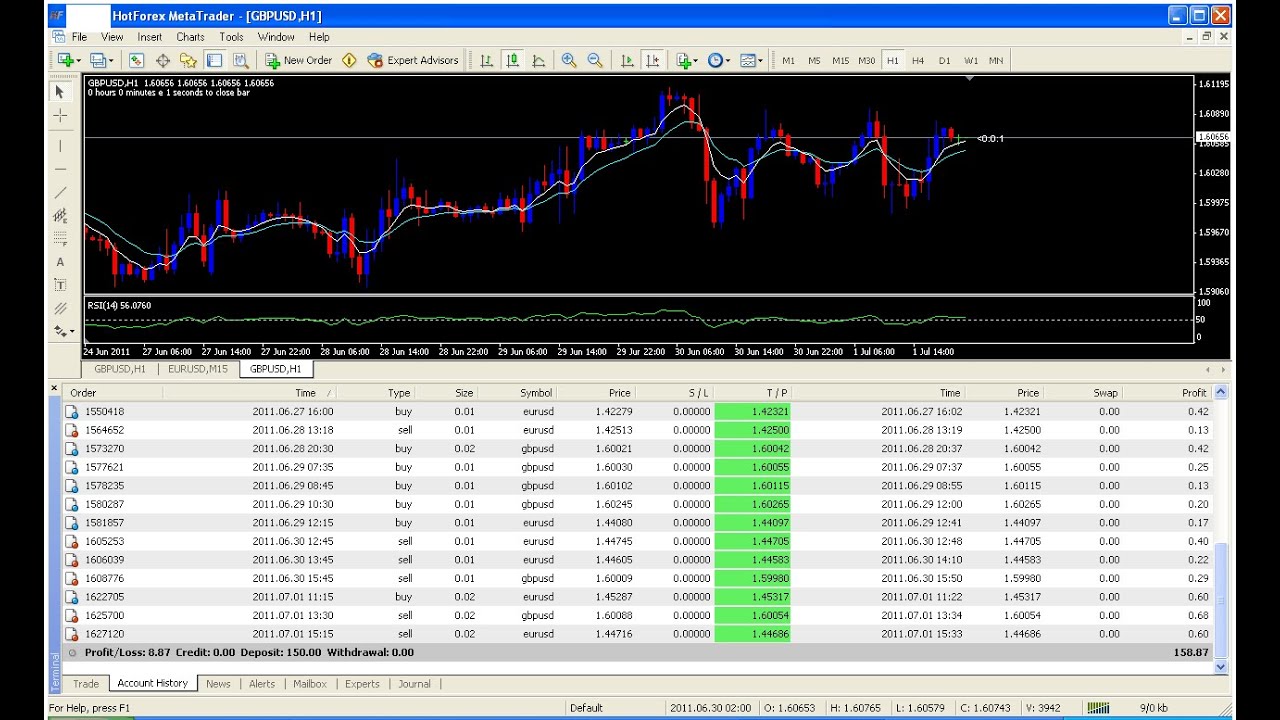Open the Journal terminal tab
Screen dimensions: 1280x720
[x=414, y=684]
